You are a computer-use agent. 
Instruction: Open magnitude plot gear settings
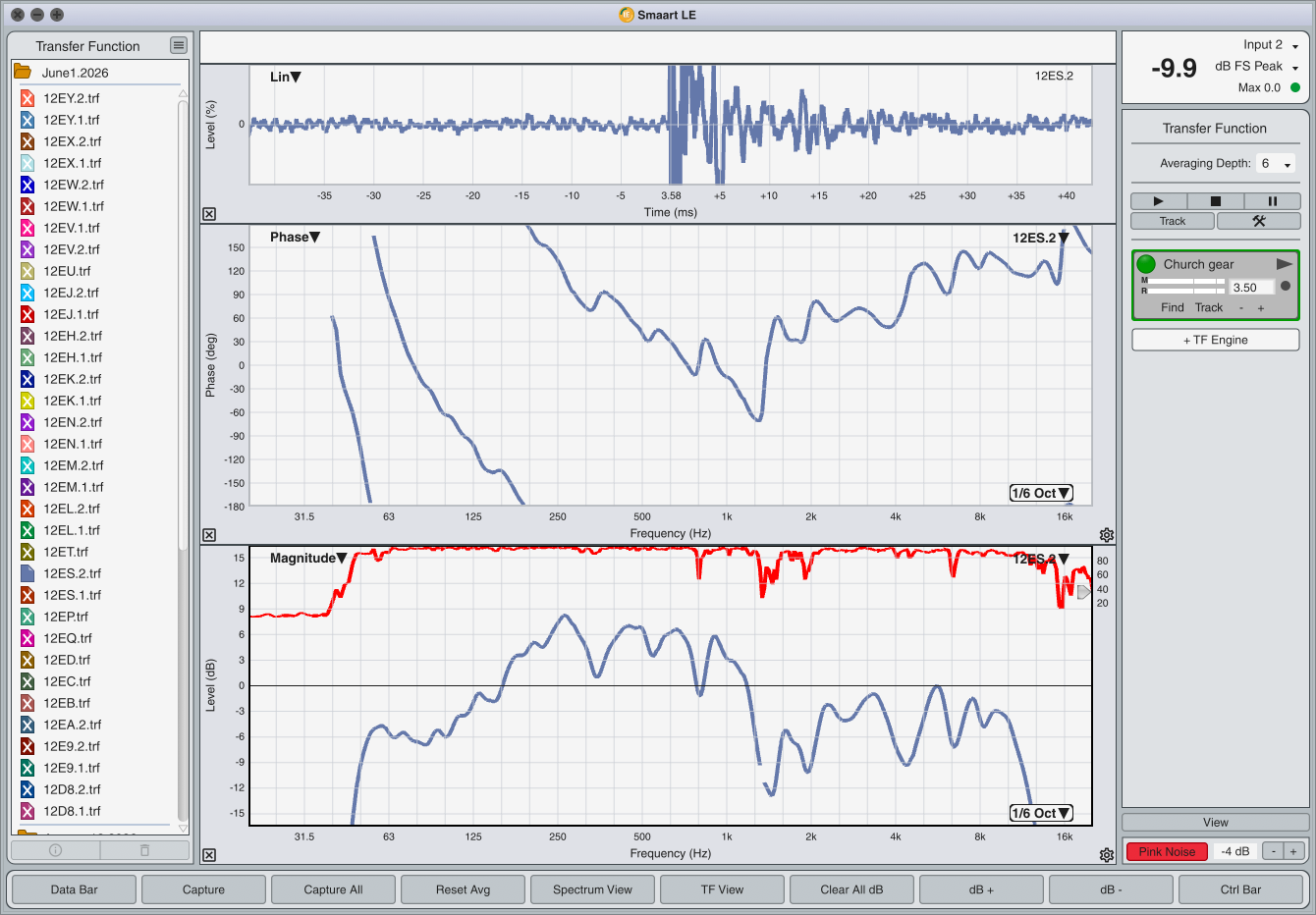[1107, 855]
